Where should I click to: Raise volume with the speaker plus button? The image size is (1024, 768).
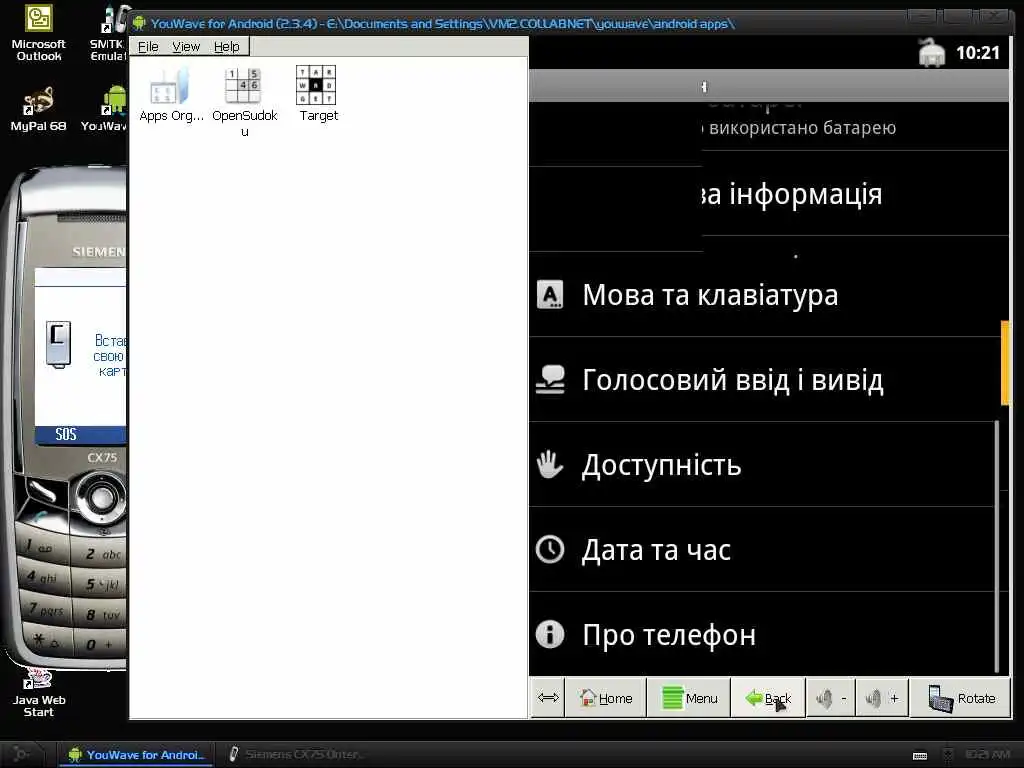coord(882,698)
